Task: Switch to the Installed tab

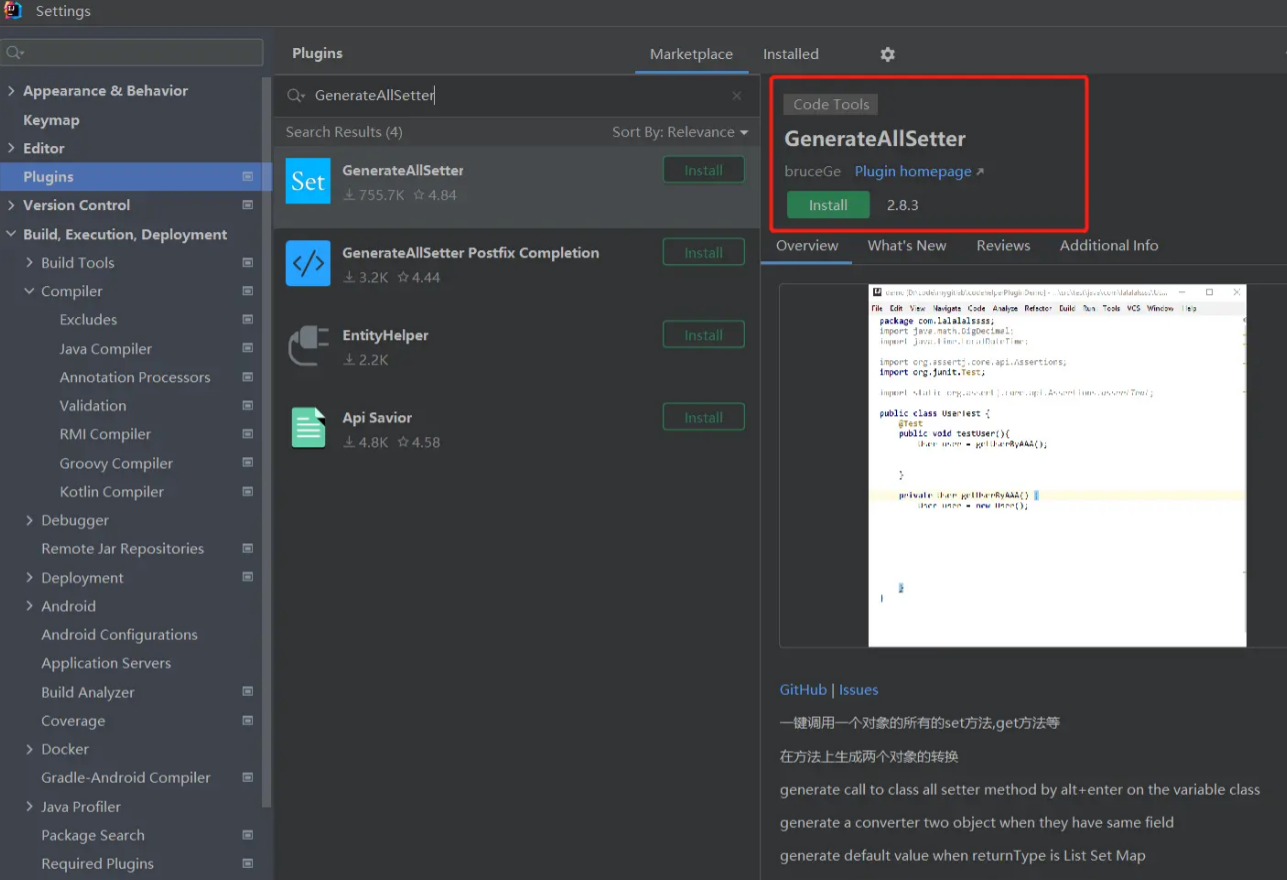Action: pos(791,54)
